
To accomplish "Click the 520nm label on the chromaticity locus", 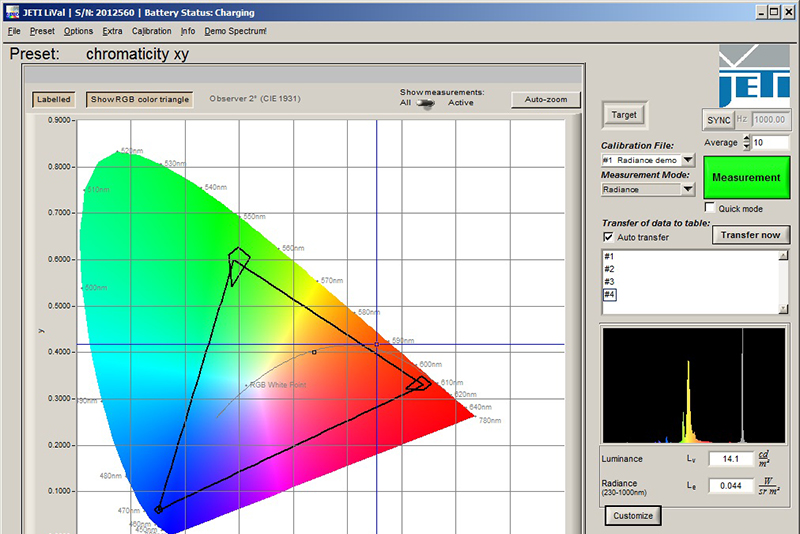I will [132, 151].
